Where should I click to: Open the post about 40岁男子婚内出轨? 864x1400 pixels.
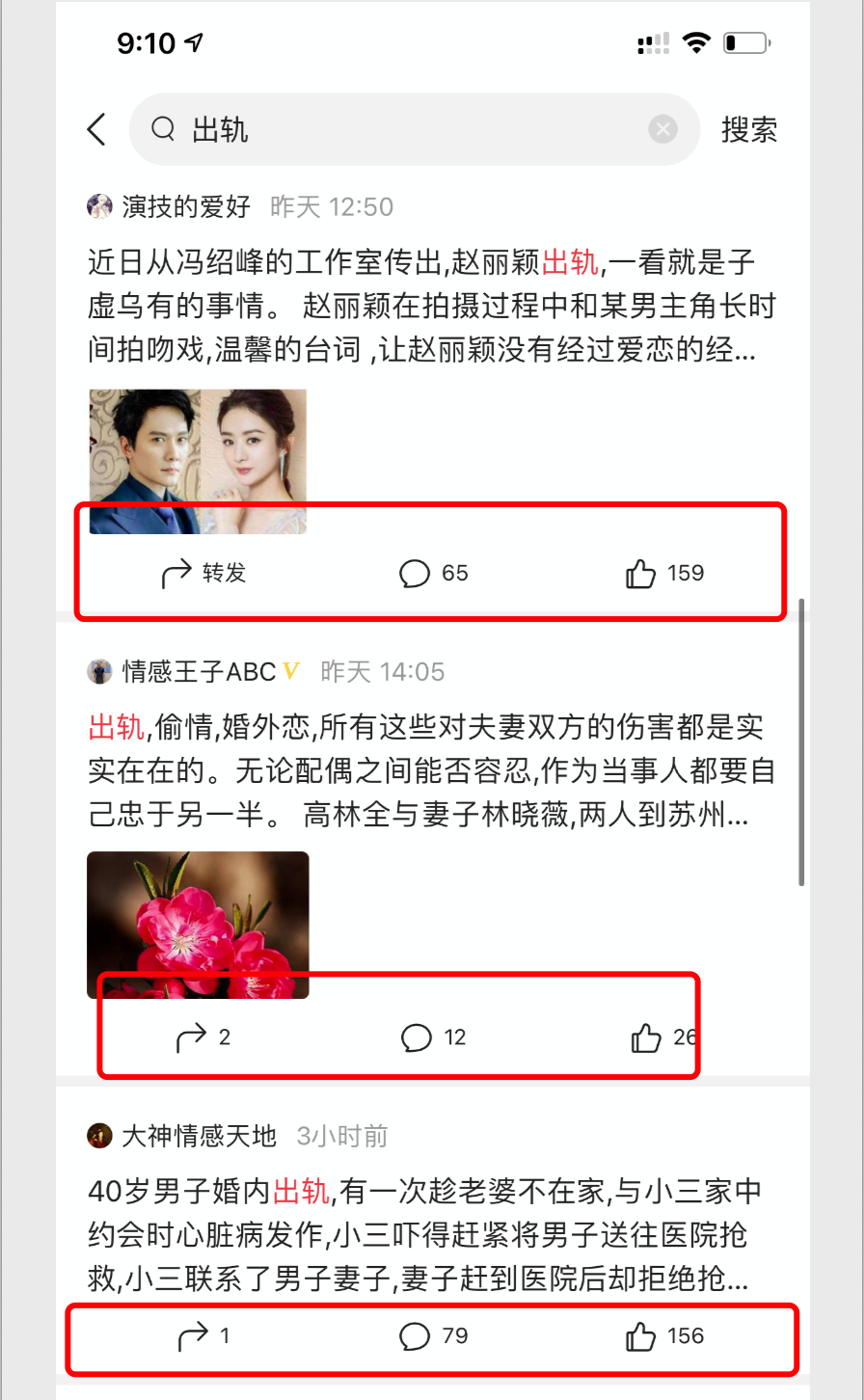tap(424, 1236)
